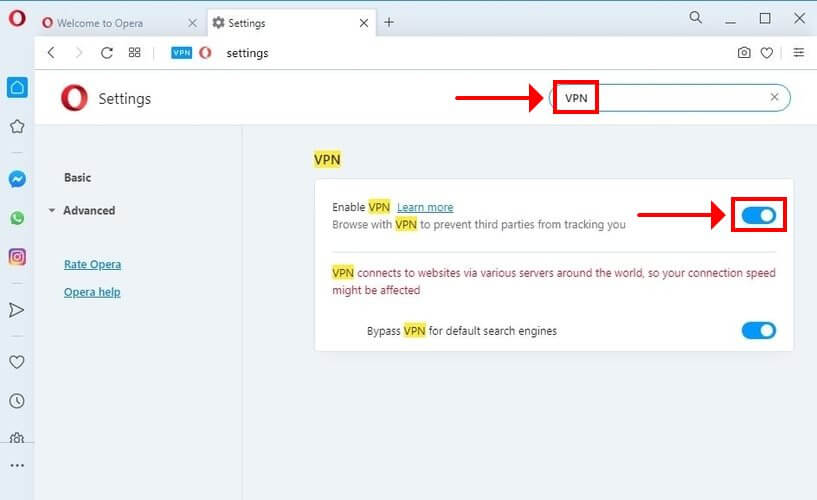Open sidebar three-dots setup menu

coord(17,466)
